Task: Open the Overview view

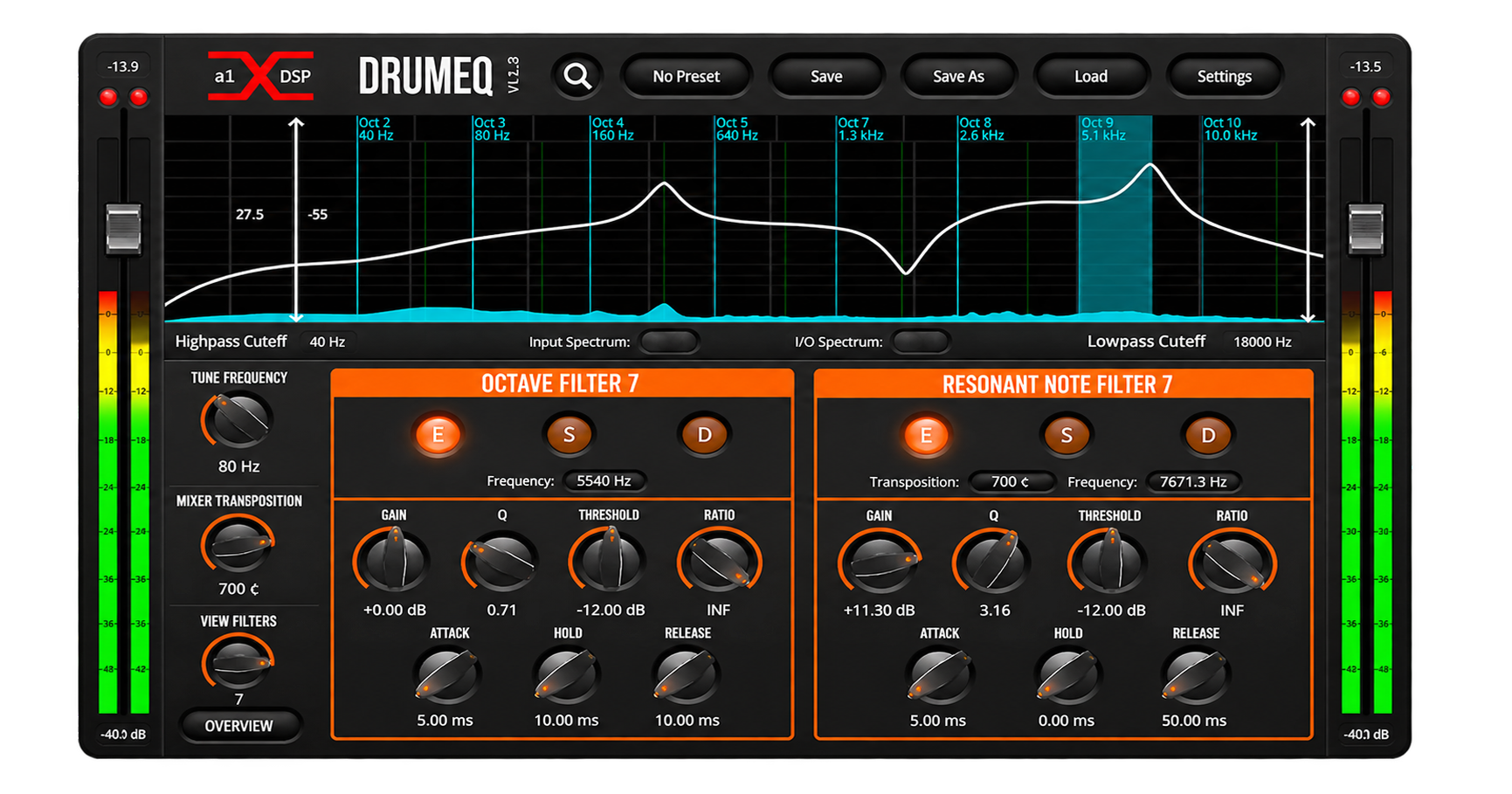Action: [x=238, y=726]
